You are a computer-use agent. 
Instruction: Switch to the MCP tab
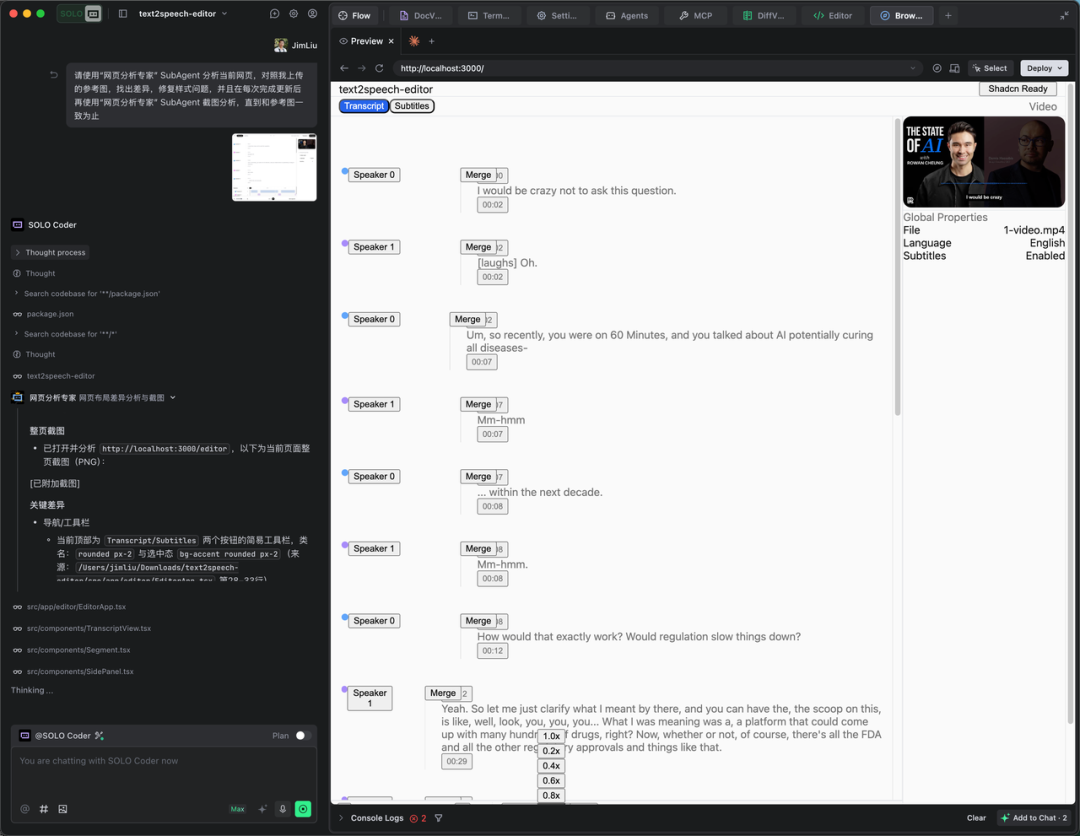tap(697, 15)
